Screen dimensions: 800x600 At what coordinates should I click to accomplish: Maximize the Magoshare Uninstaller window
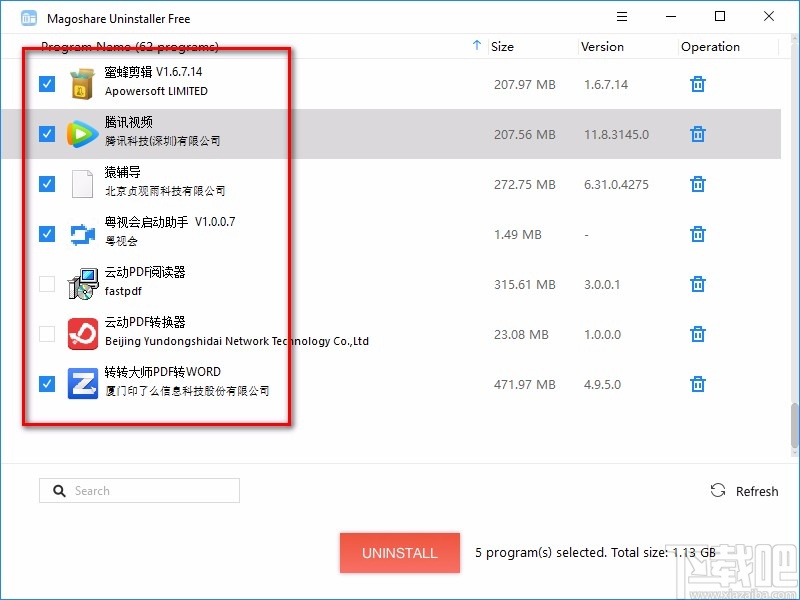coord(719,16)
